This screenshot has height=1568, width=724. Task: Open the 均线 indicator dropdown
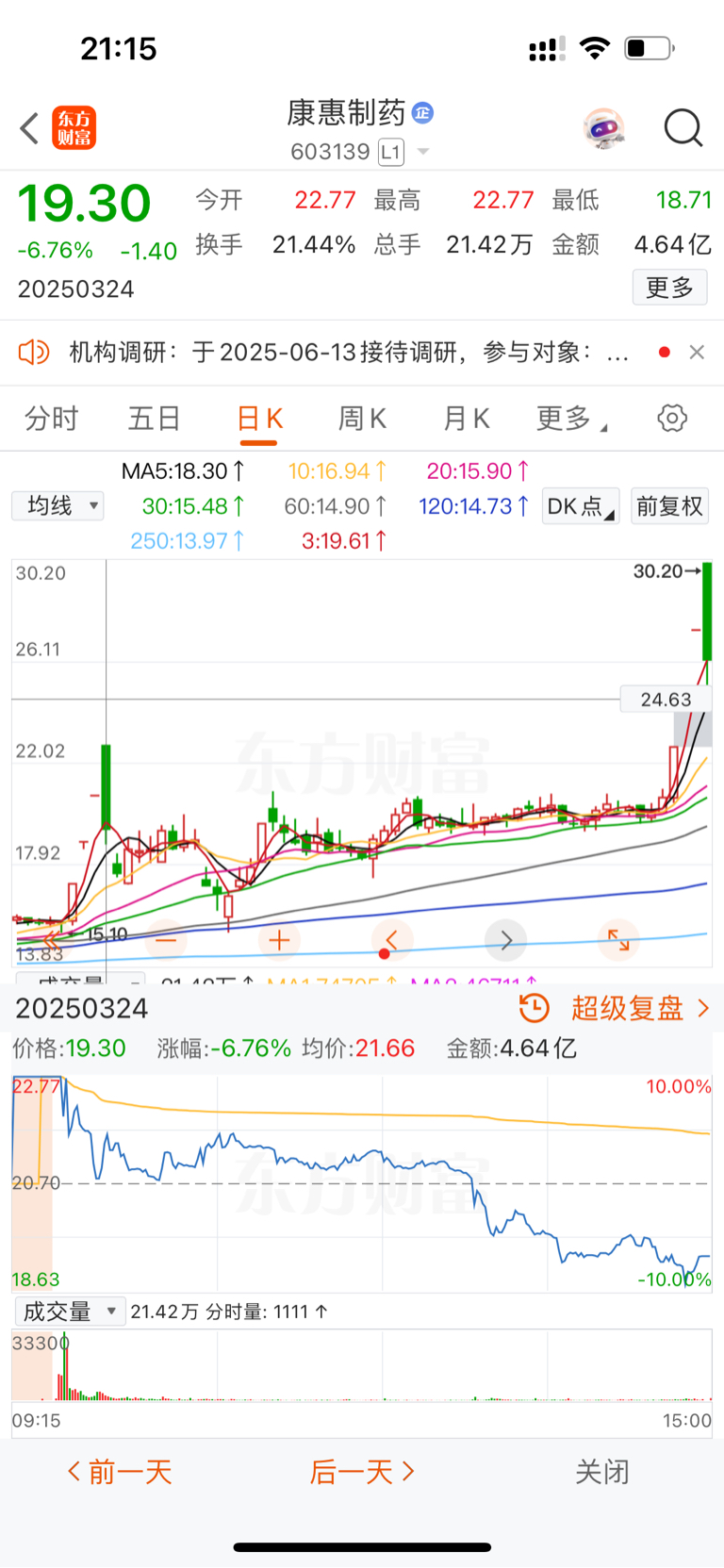click(58, 505)
